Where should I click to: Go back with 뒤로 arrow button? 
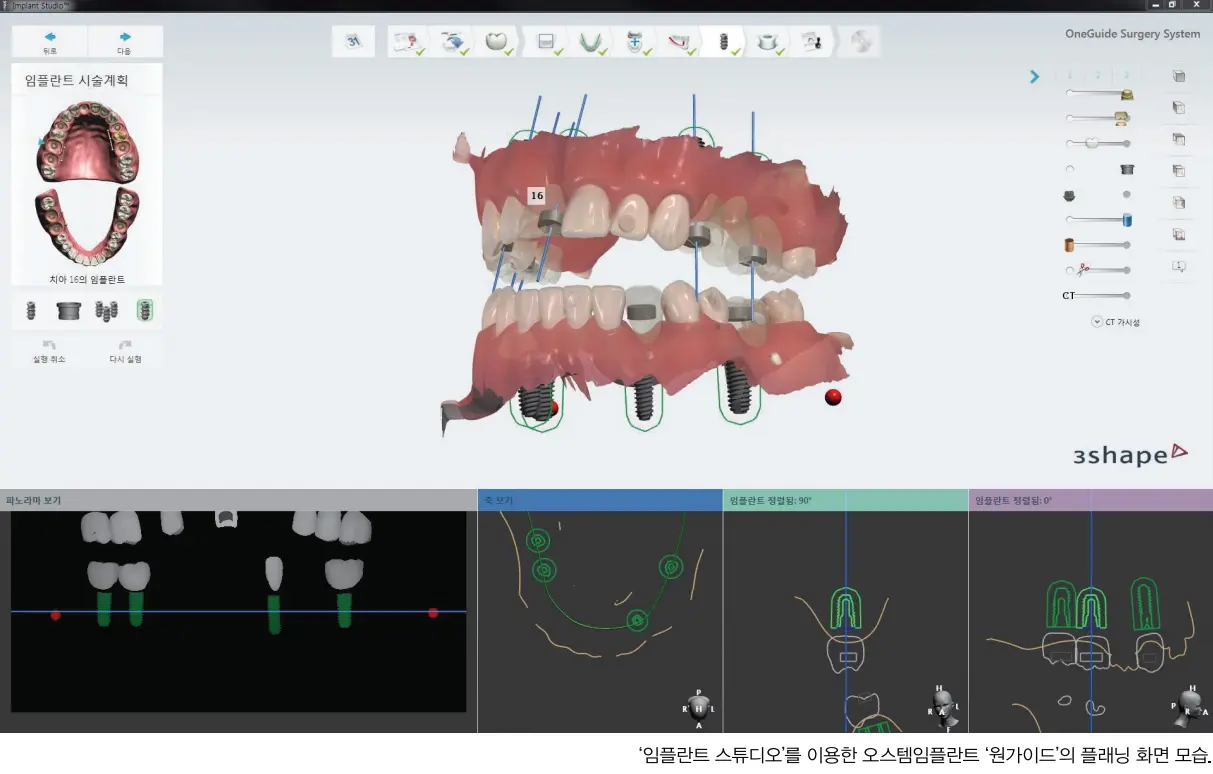pos(50,42)
